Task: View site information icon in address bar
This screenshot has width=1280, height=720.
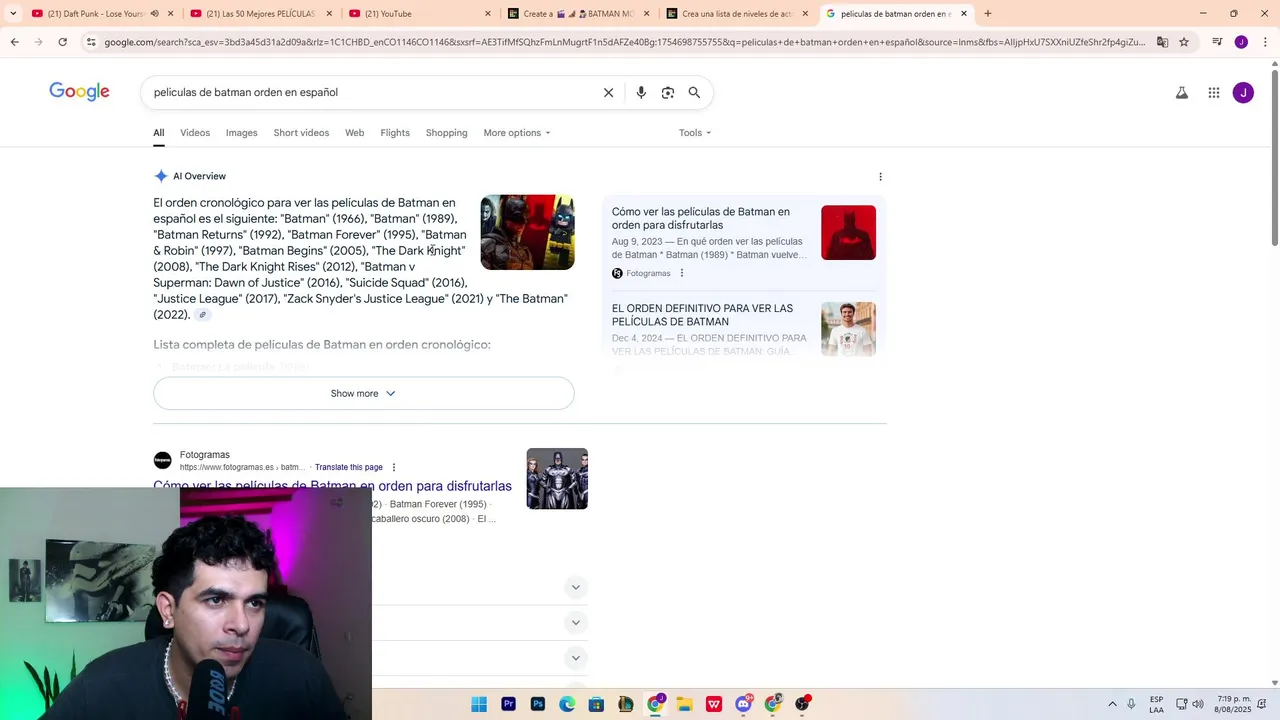Action: 91,42
